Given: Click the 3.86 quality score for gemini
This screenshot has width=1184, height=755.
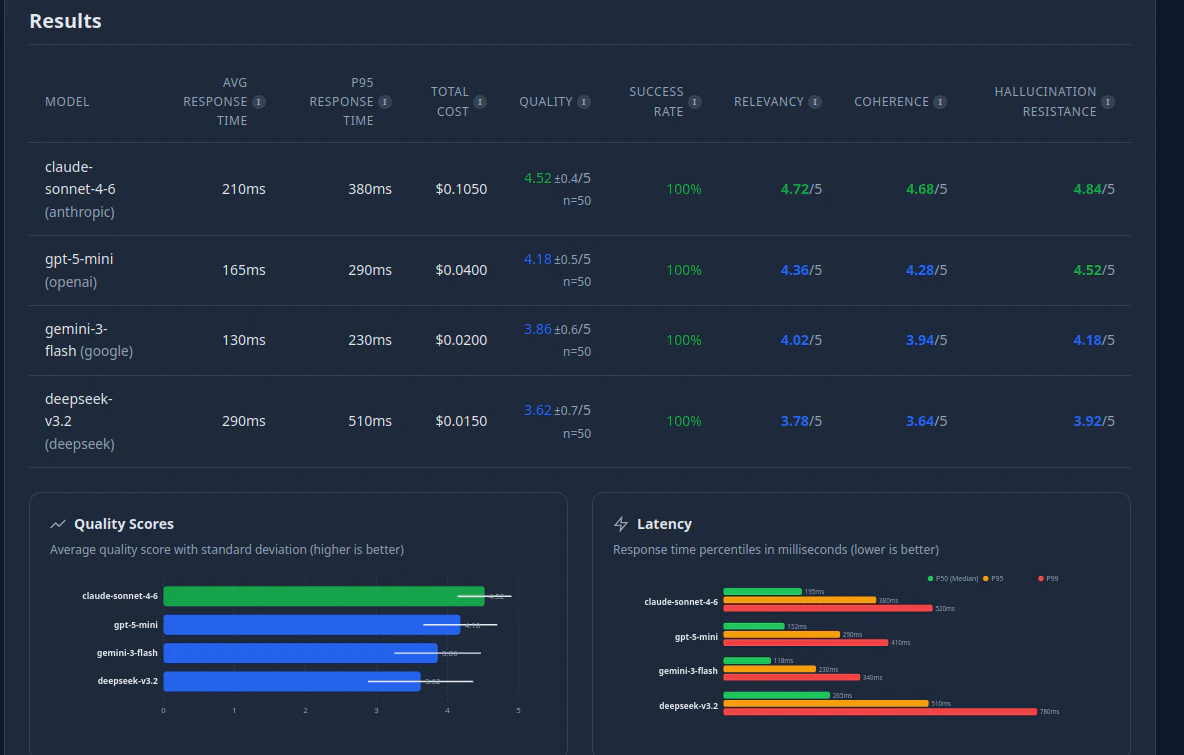Looking at the screenshot, I should (x=538, y=329).
